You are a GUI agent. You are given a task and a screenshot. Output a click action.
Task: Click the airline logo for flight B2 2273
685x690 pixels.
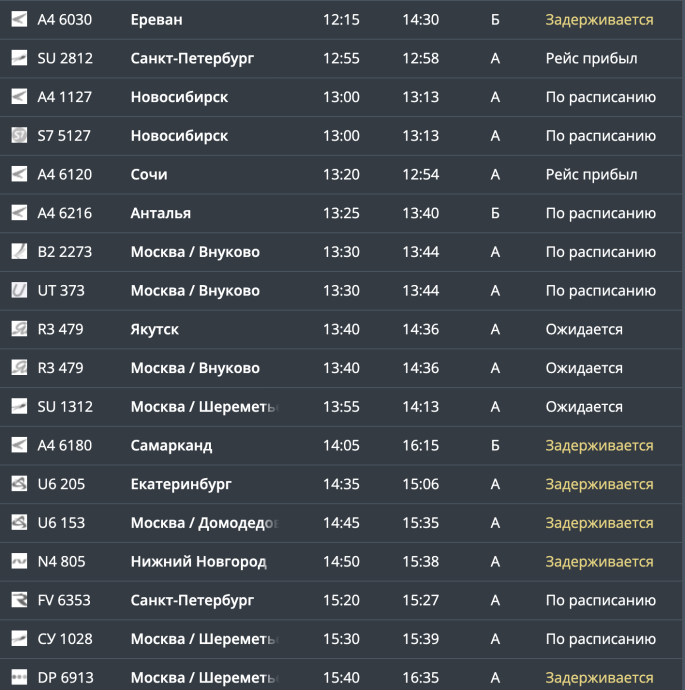pos(19,252)
